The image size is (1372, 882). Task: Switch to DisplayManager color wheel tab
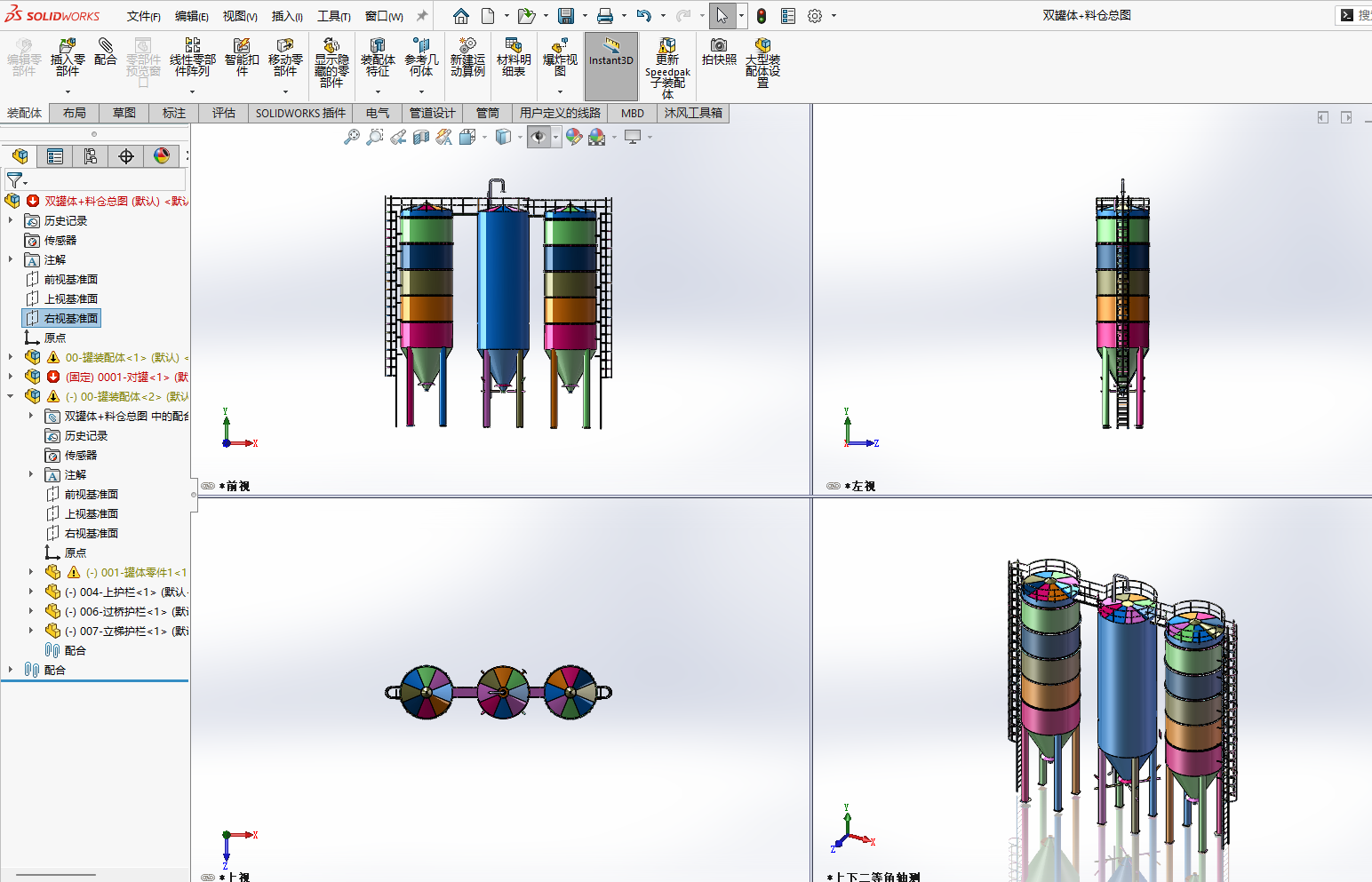(x=162, y=156)
